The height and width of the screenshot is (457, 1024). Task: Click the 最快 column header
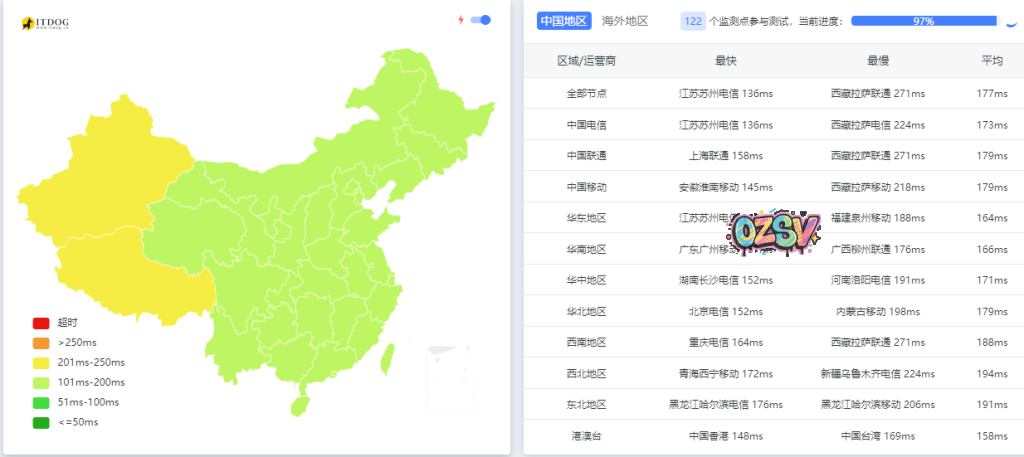[x=725, y=61]
